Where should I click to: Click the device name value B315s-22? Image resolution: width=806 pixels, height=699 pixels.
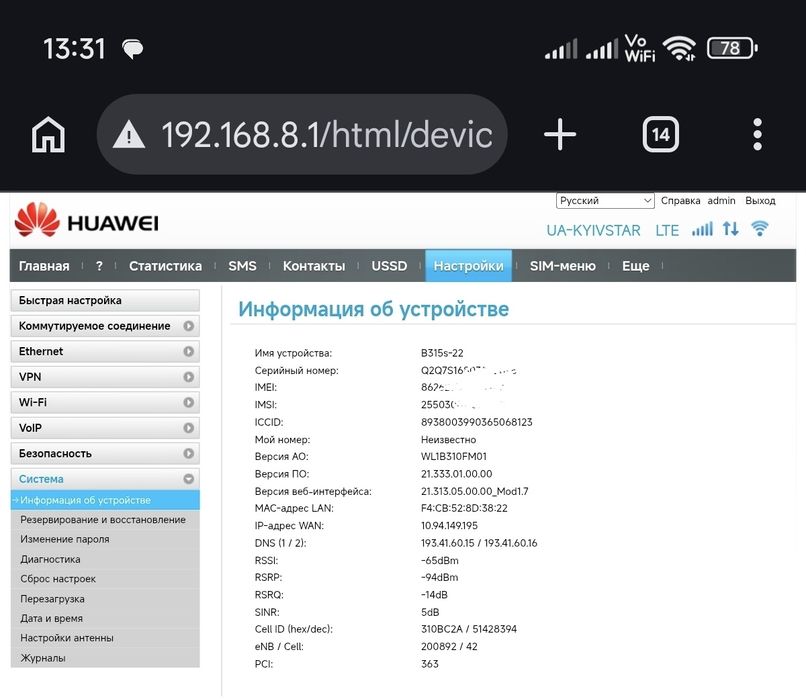(x=442, y=353)
